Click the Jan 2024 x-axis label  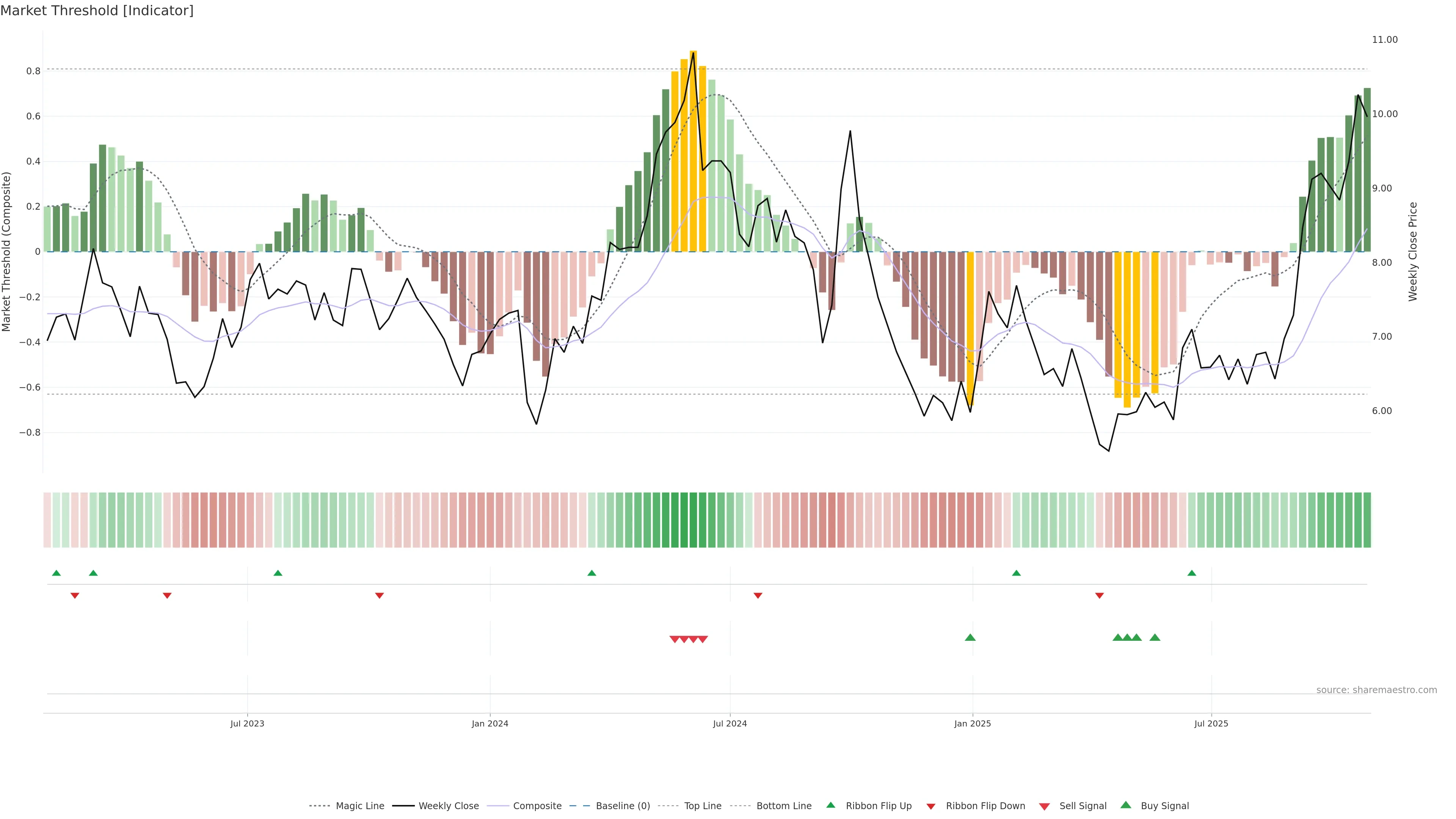(490, 723)
